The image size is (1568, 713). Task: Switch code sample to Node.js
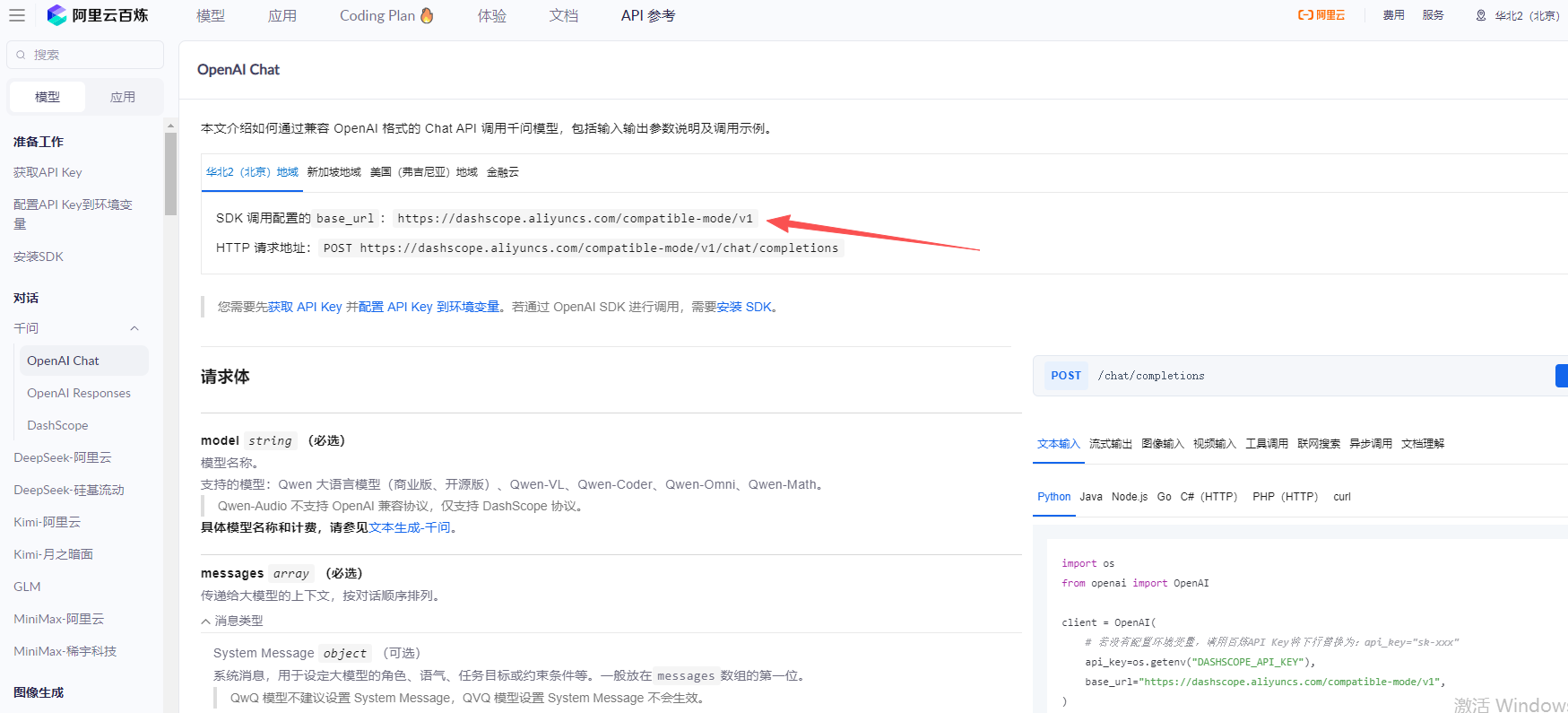click(1130, 497)
